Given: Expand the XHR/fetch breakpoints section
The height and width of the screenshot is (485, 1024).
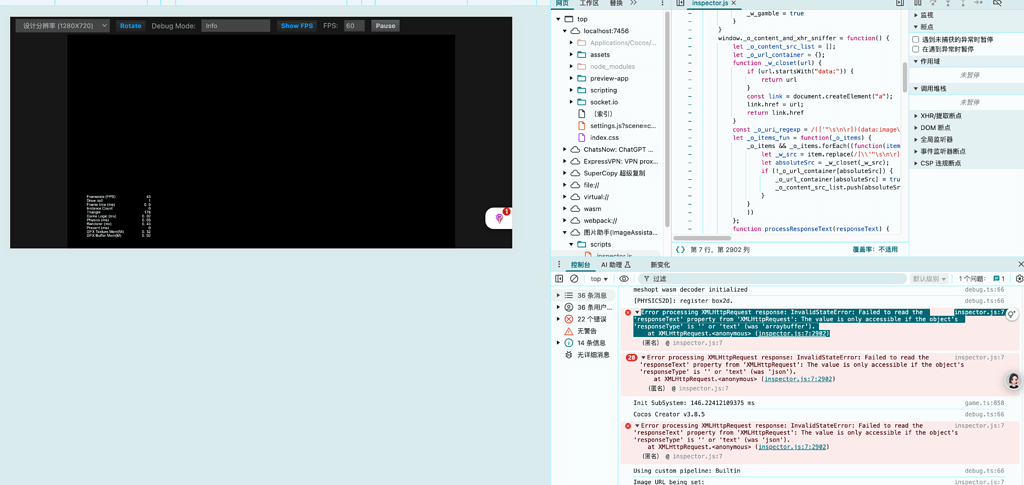Looking at the screenshot, I should 940,116.
